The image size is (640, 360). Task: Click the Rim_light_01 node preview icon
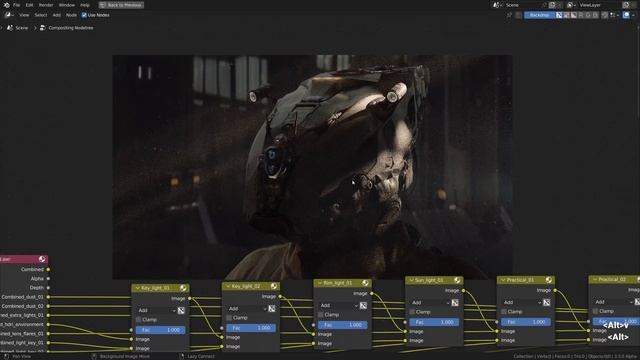365,283
